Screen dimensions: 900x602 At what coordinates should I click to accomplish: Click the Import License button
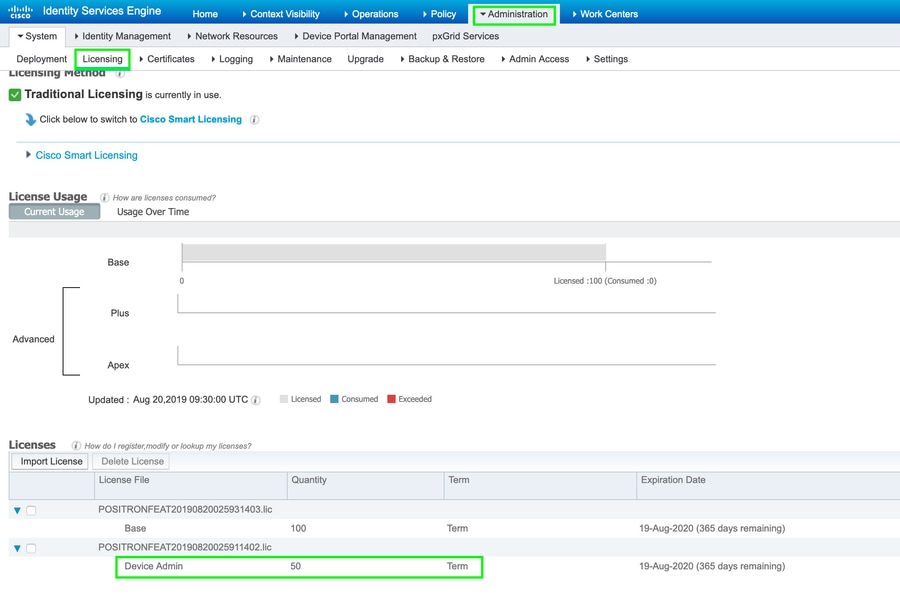[x=51, y=461]
